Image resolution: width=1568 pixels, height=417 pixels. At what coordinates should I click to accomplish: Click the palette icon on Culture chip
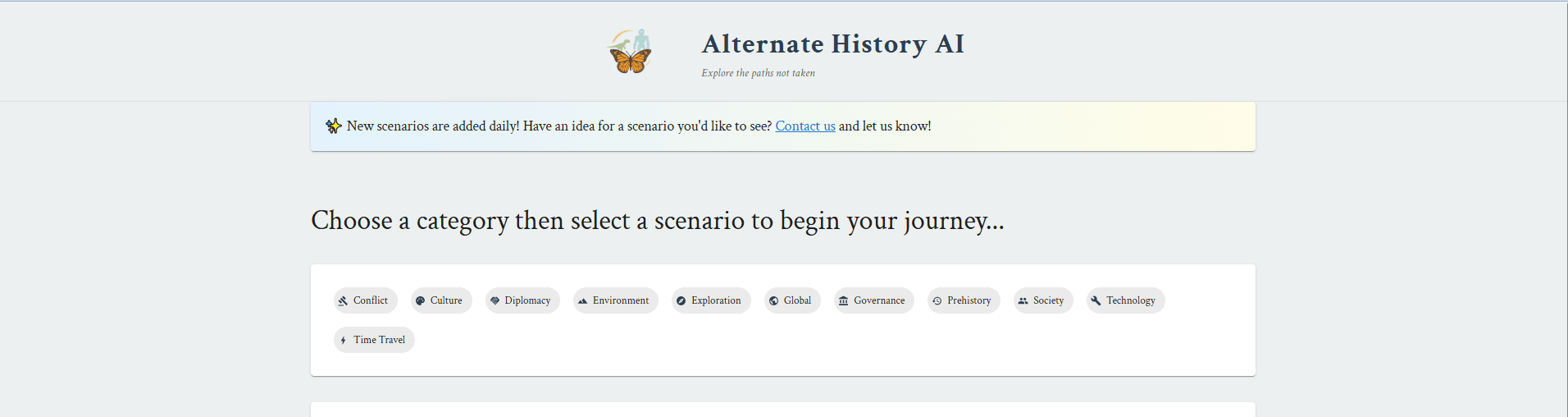[421, 301]
